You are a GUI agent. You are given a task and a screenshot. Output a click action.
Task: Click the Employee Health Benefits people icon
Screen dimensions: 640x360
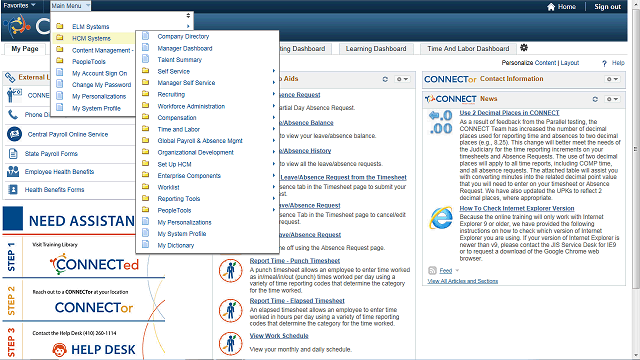click(13, 171)
